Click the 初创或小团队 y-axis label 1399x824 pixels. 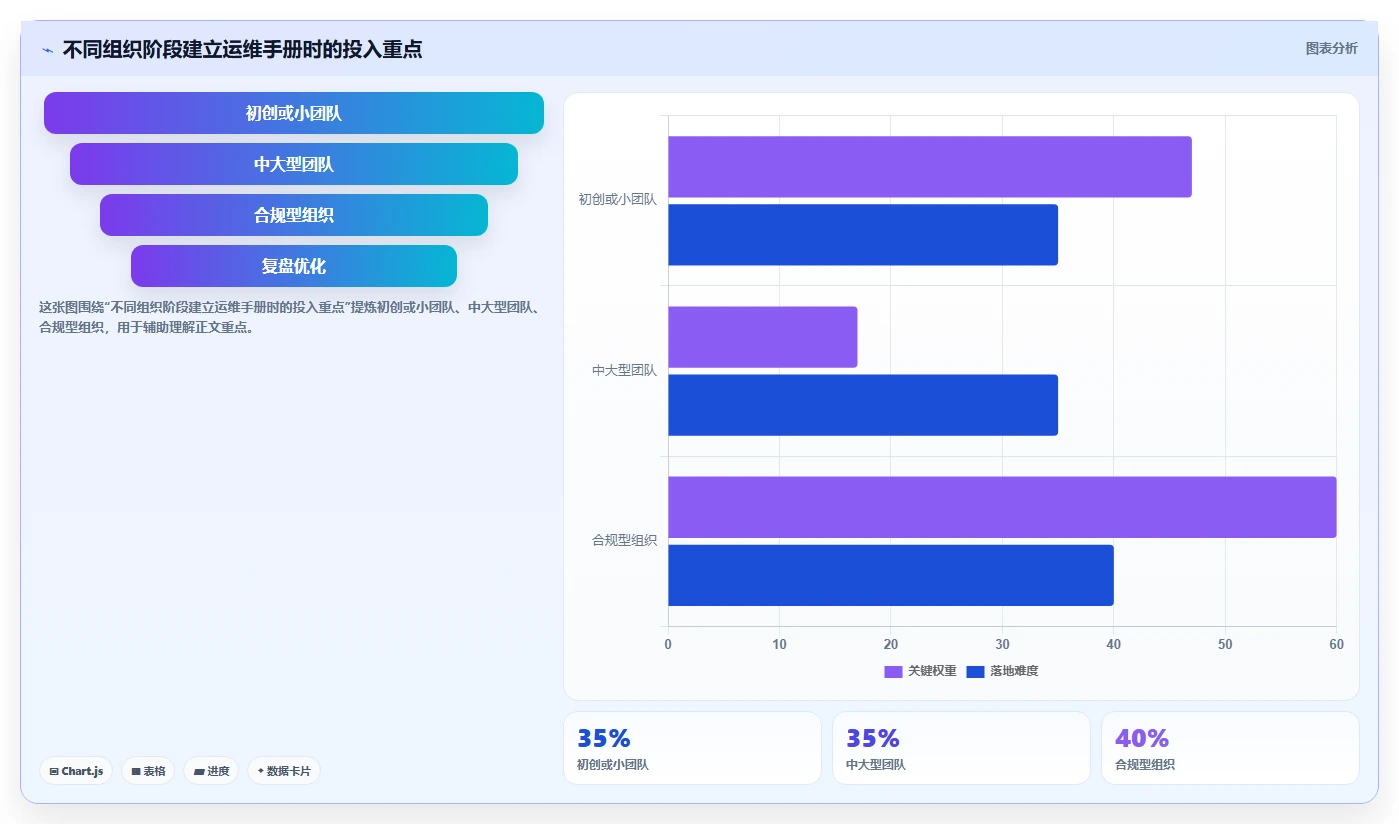(x=617, y=200)
